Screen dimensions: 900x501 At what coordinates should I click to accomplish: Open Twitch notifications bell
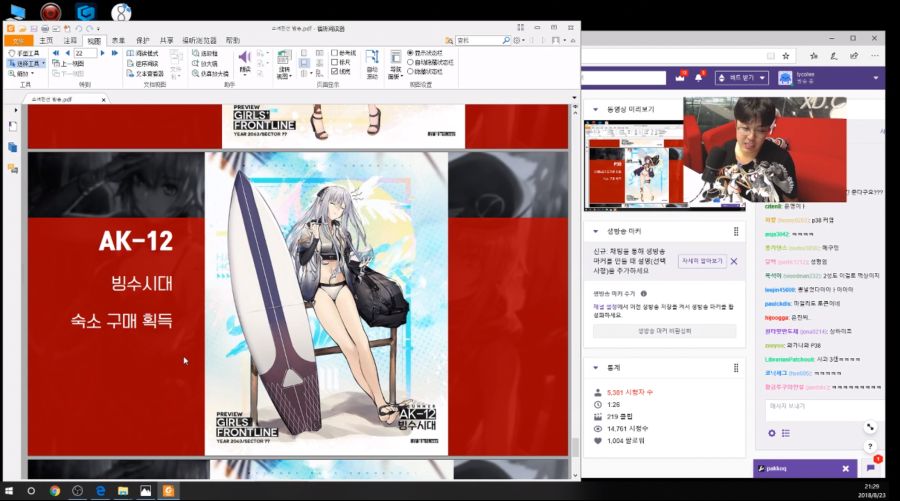tap(699, 77)
